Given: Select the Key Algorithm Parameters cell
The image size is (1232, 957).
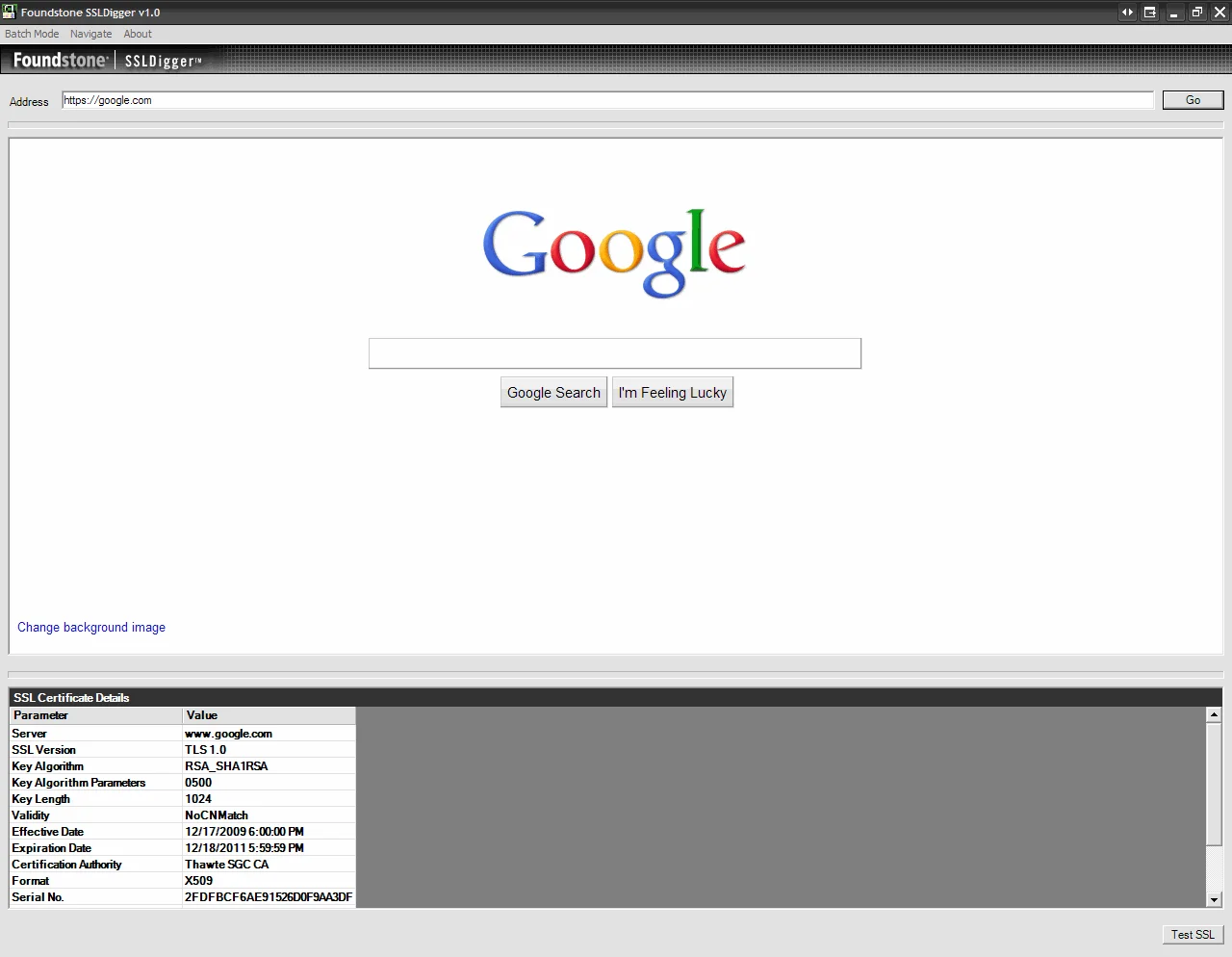Looking at the screenshot, I should pos(95,783).
